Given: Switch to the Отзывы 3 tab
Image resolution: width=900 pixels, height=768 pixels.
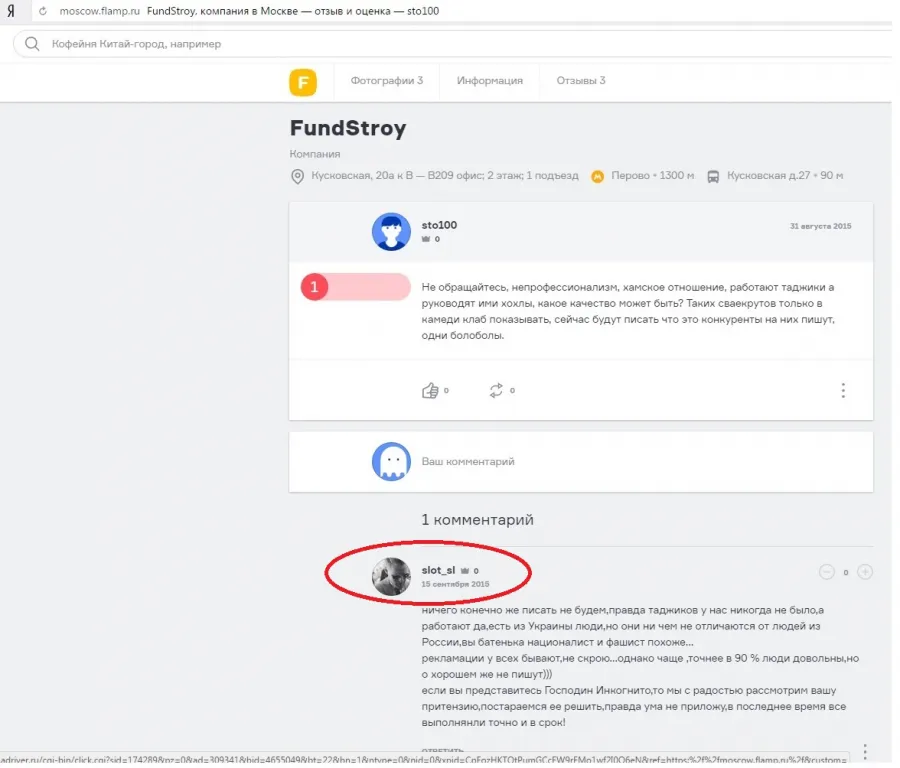Looking at the screenshot, I should [x=581, y=80].
